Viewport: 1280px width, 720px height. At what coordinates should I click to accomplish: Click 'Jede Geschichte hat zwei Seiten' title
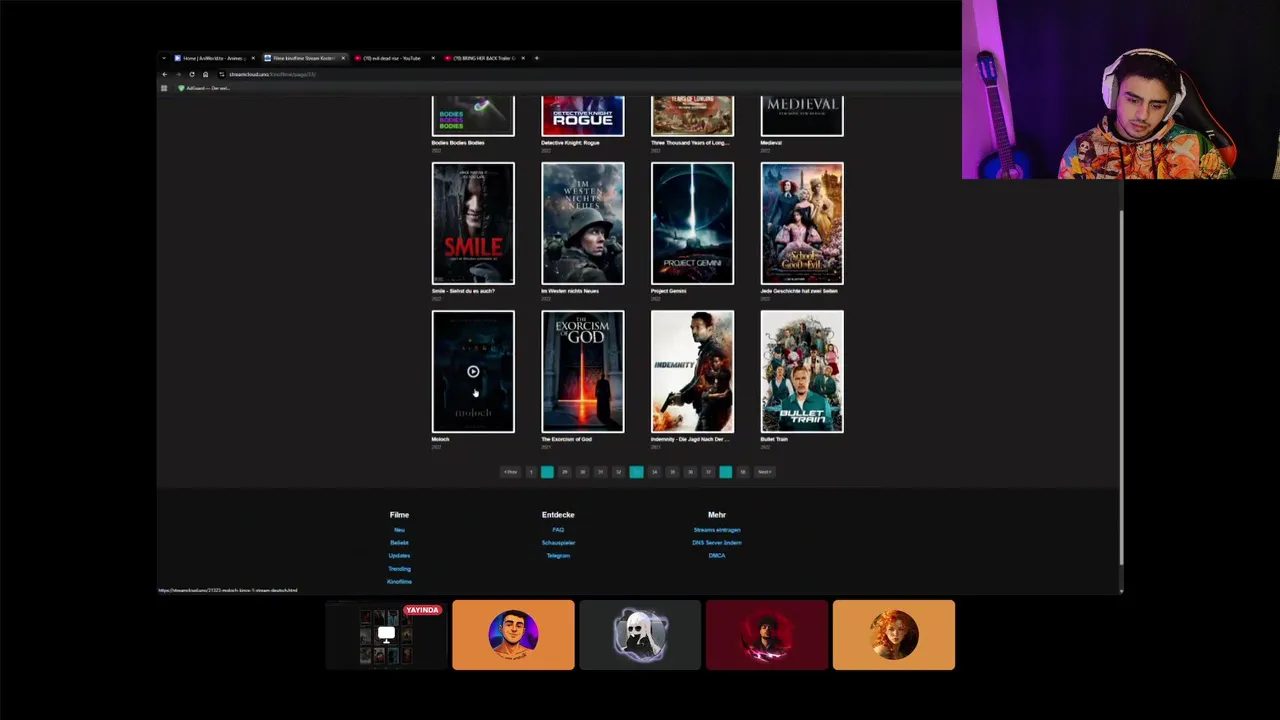pos(798,291)
